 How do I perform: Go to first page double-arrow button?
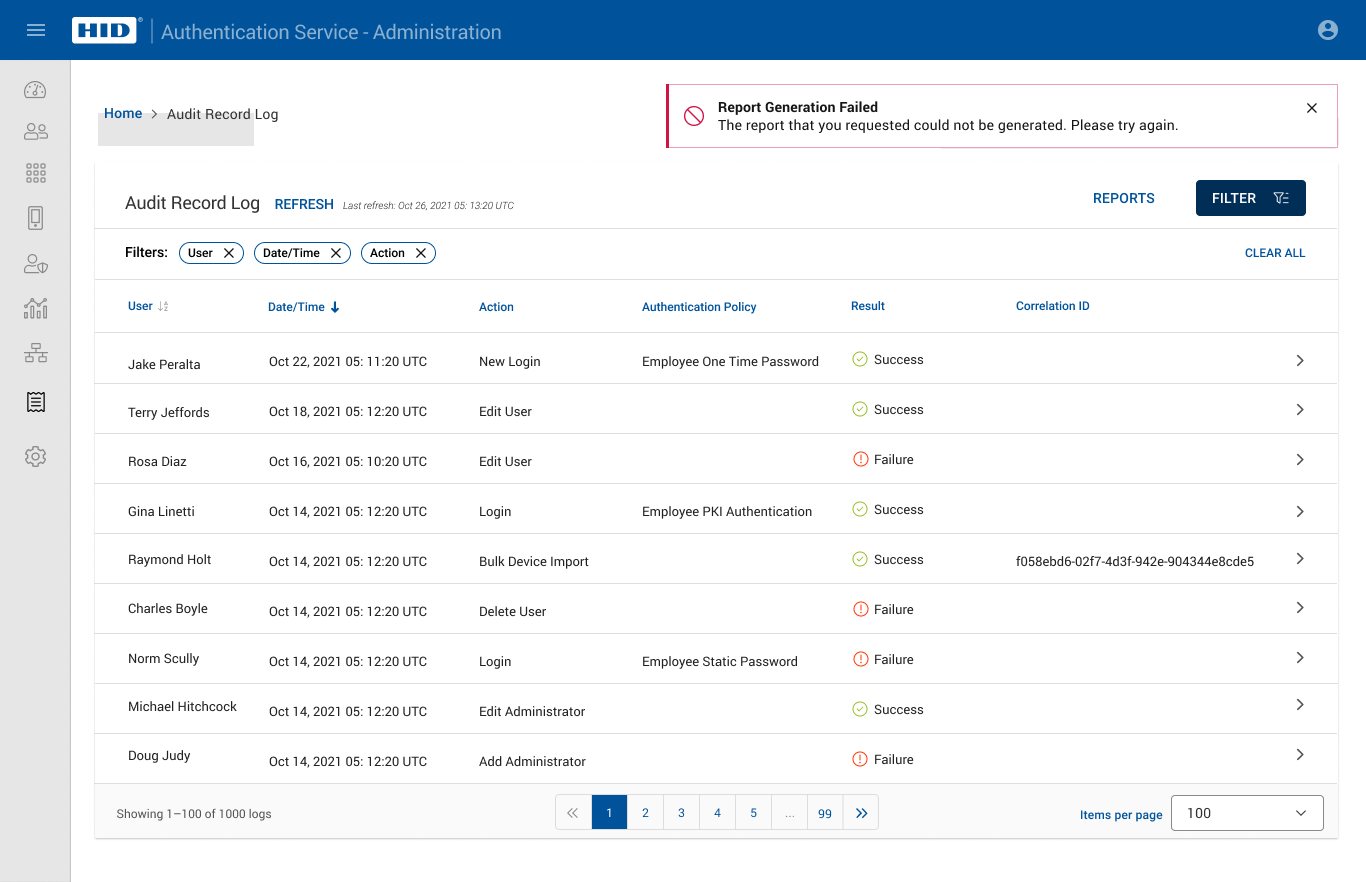click(x=573, y=813)
